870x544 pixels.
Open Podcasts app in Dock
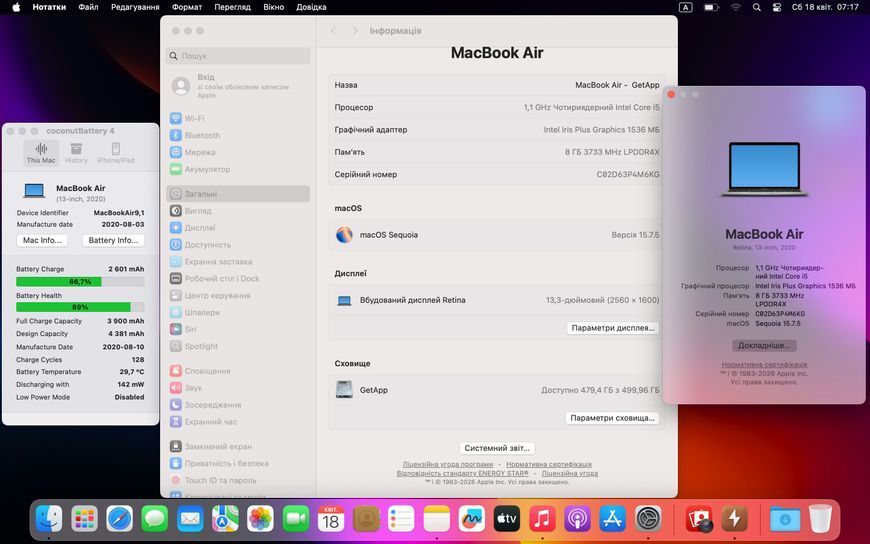click(578, 519)
